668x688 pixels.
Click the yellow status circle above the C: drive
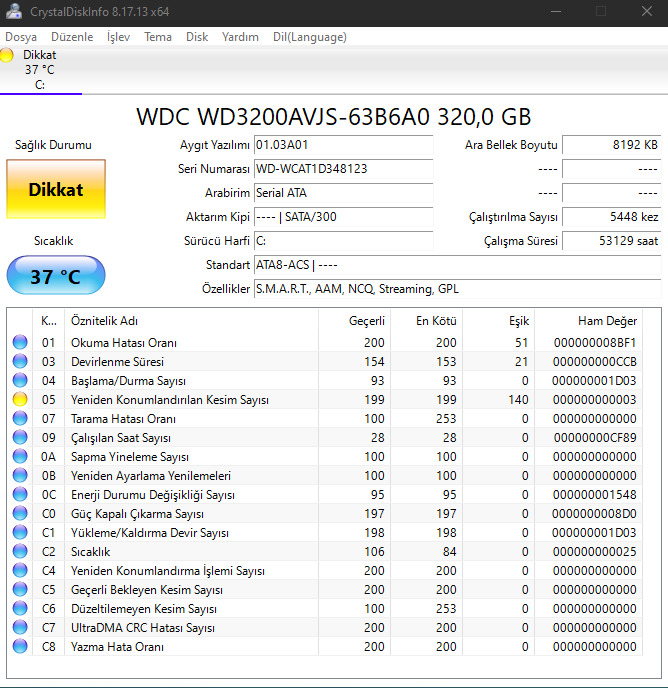(x=7, y=55)
